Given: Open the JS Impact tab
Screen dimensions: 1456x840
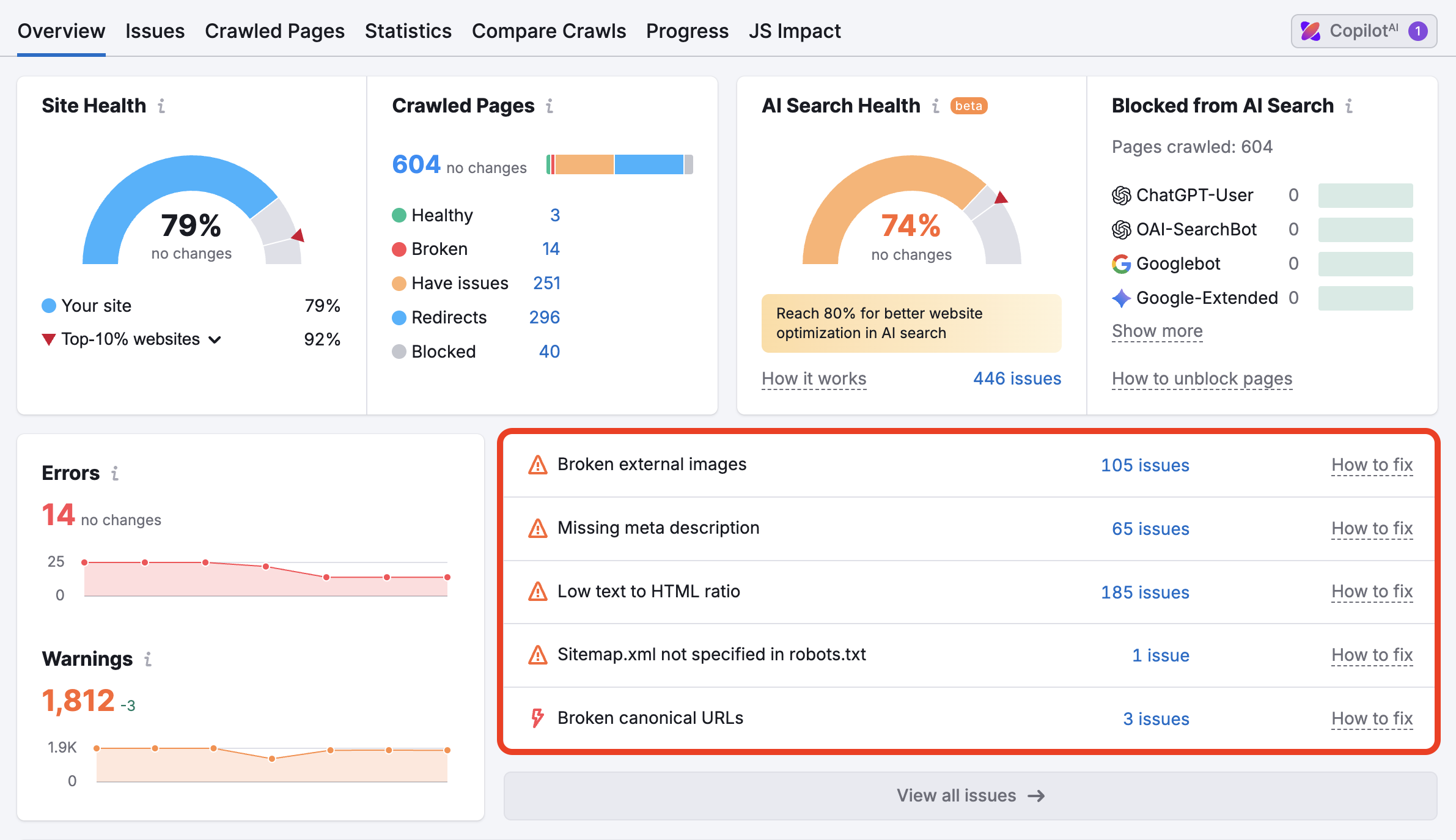Looking at the screenshot, I should pos(794,31).
